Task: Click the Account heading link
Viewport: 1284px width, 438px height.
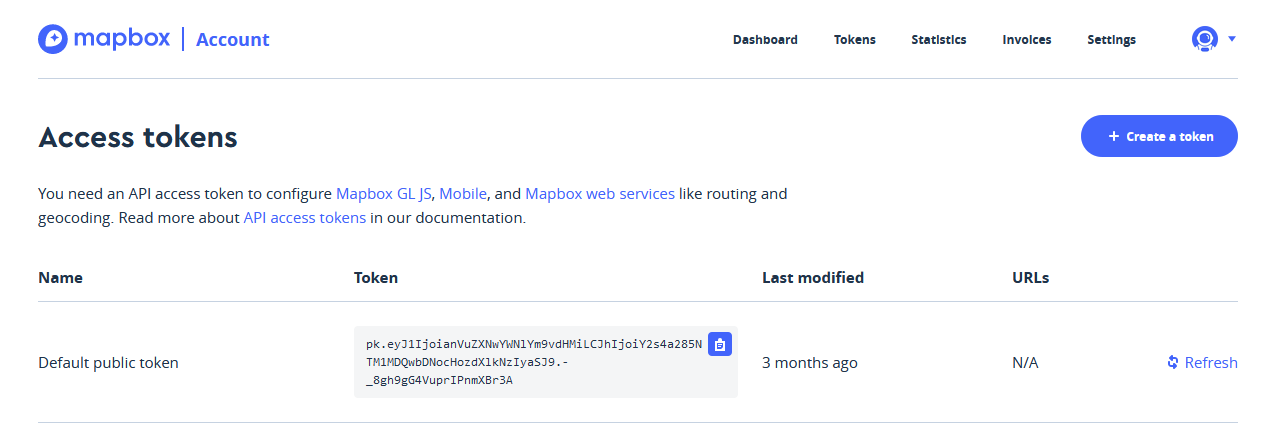Action: pos(232,40)
